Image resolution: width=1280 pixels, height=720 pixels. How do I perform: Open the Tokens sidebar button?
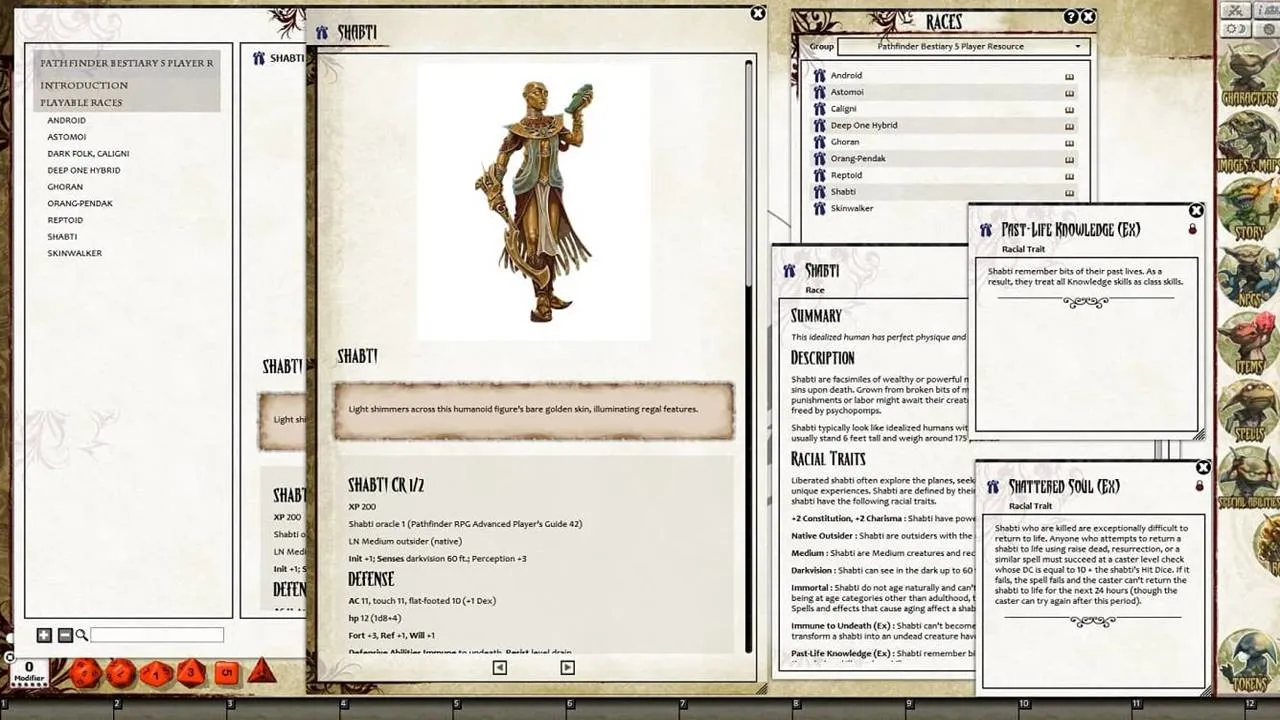pos(1248,660)
